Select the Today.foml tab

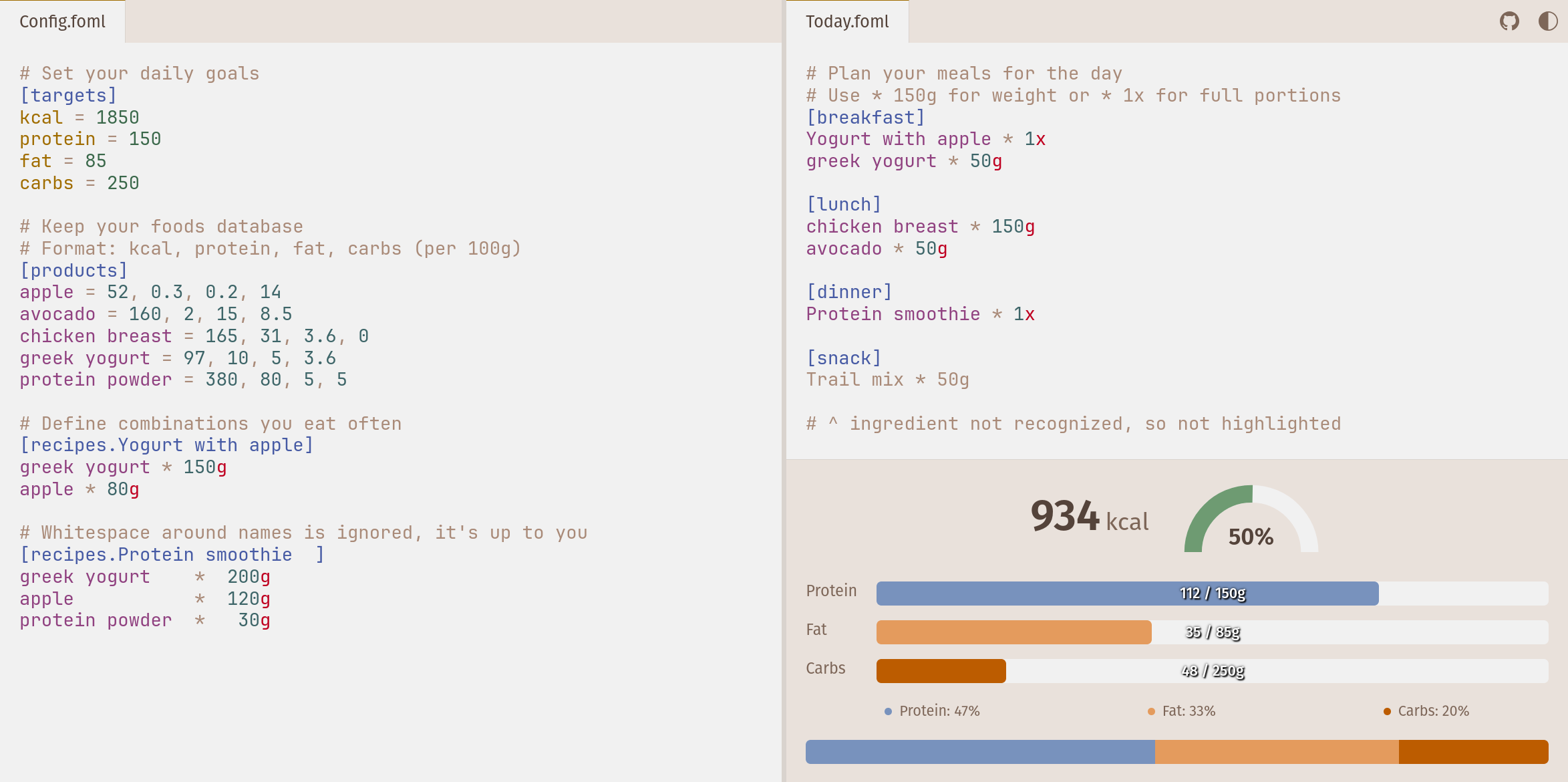(x=847, y=21)
